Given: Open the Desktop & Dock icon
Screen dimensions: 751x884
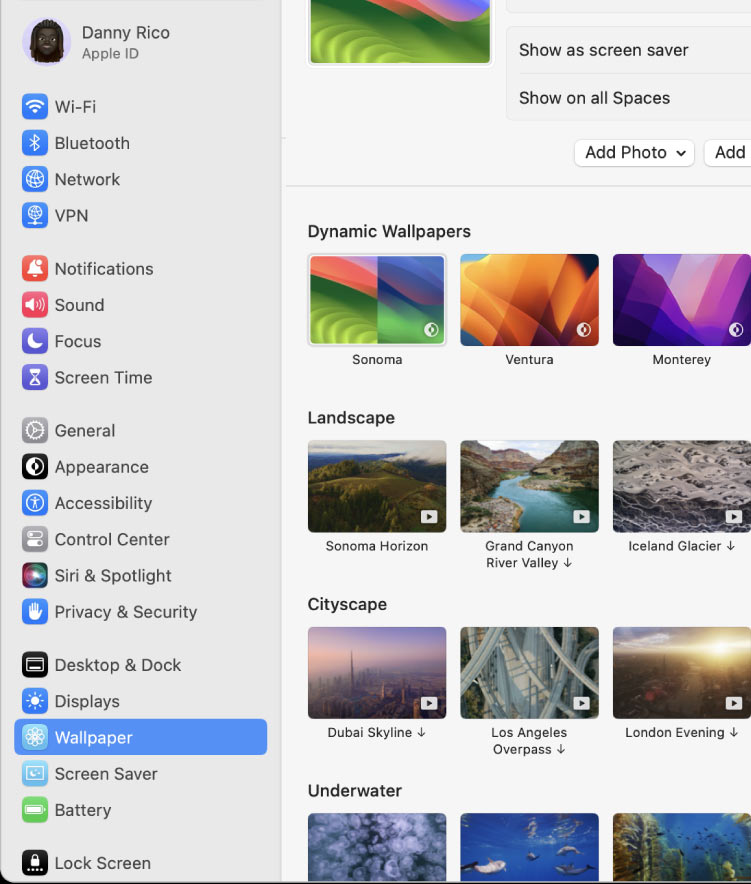Looking at the screenshot, I should pos(35,665).
